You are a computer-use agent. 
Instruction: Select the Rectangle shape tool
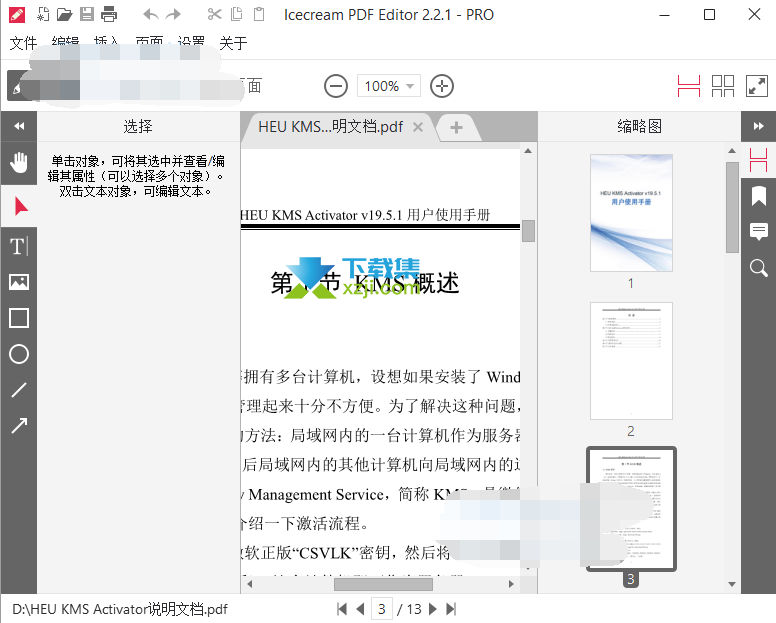19,318
